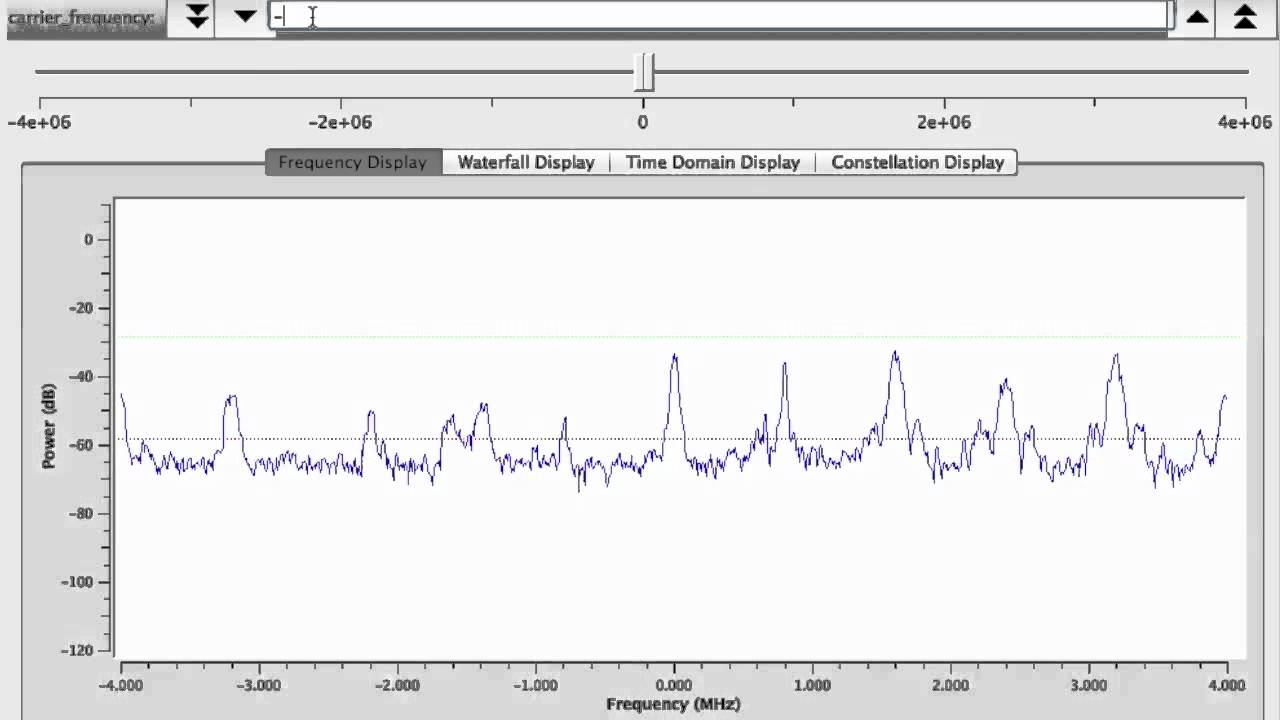The width and height of the screenshot is (1280, 720).
Task: Click the -4e+06 slider scale label
Action: point(39,122)
